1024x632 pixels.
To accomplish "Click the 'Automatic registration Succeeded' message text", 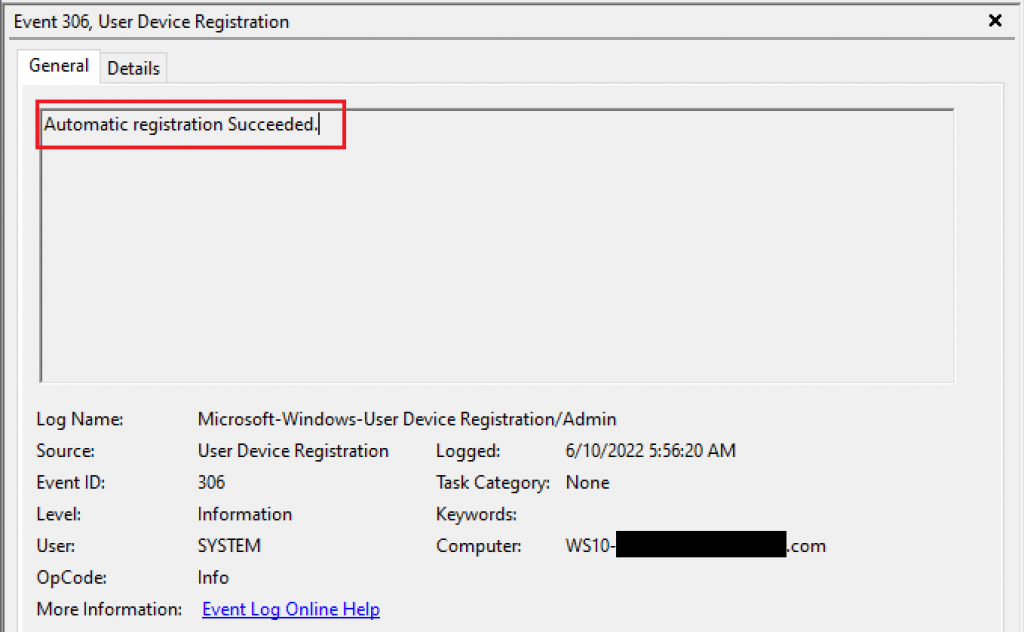I will pos(180,124).
